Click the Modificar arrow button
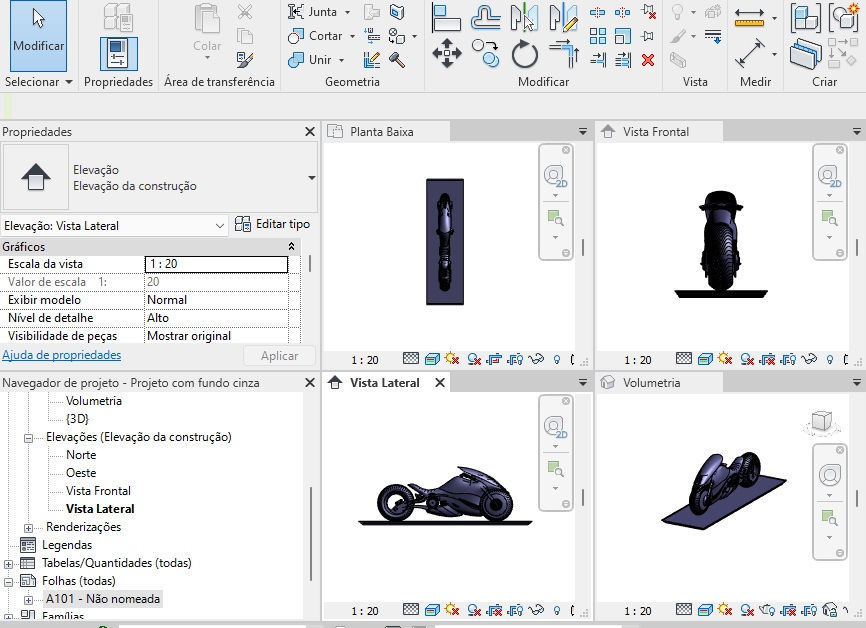The width and height of the screenshot is (866, 628). pyautogui.click(x=38, y=36)
